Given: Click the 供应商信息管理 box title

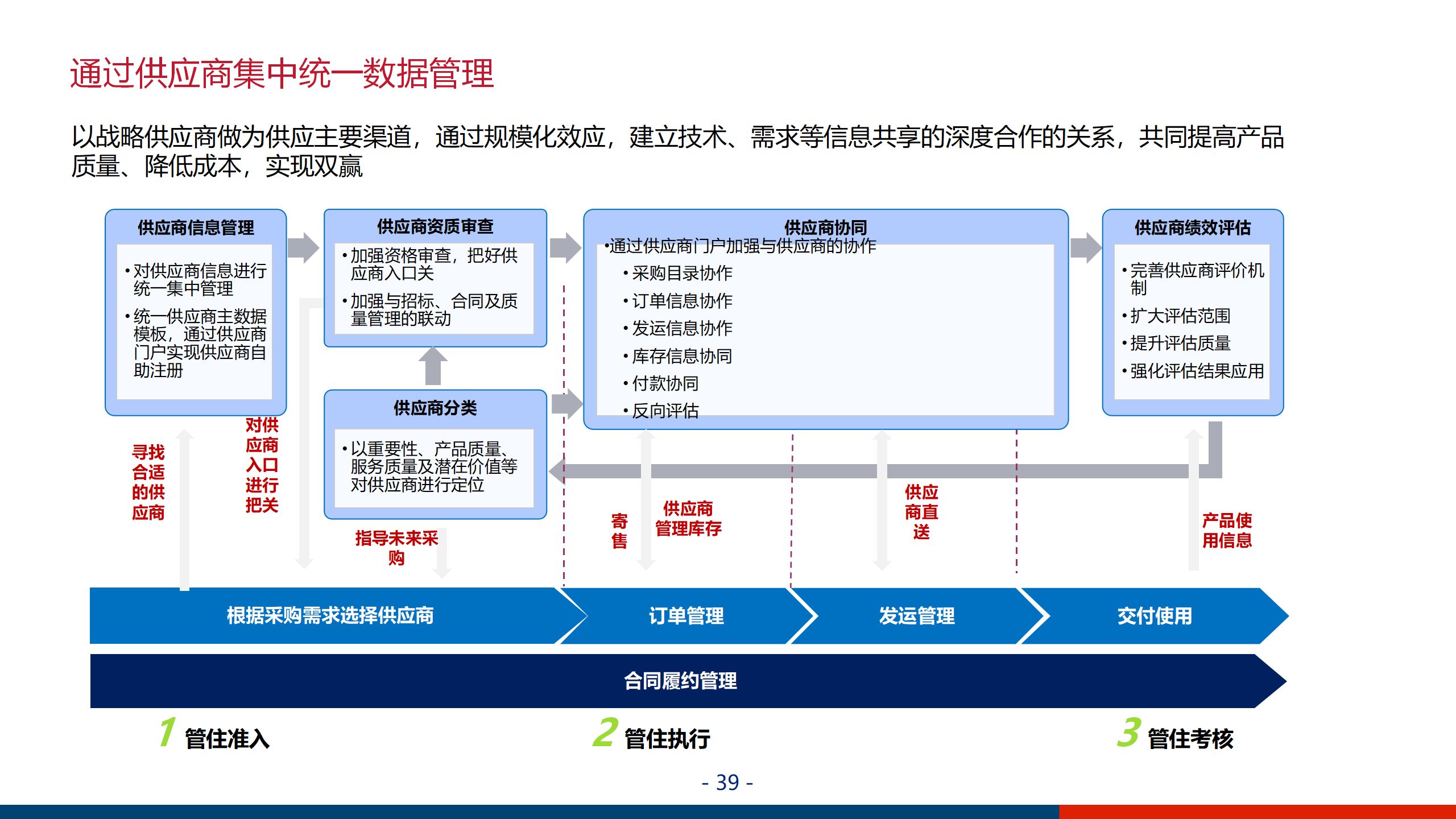Looking at the screenshot, I should 196,227.
